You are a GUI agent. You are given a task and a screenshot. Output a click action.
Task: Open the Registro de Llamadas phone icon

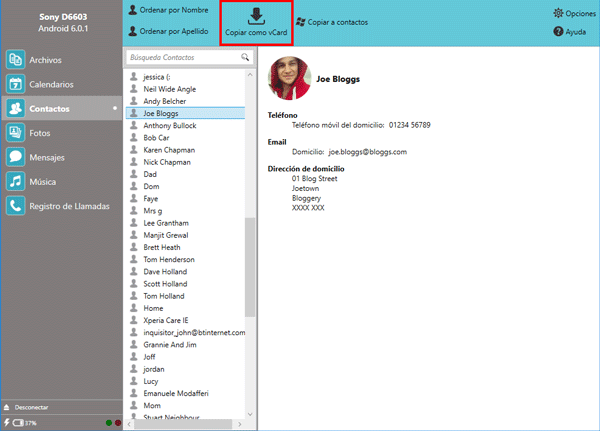click(x=15, y=206)
